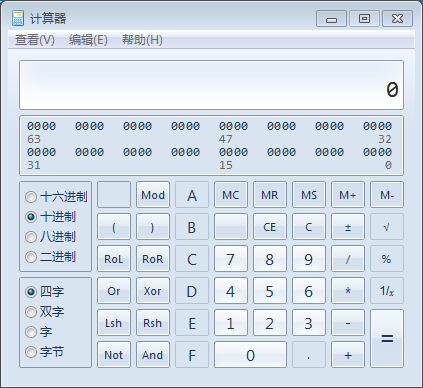Click the plus-minus sign button
423x388 pixels.
[348, 227]
